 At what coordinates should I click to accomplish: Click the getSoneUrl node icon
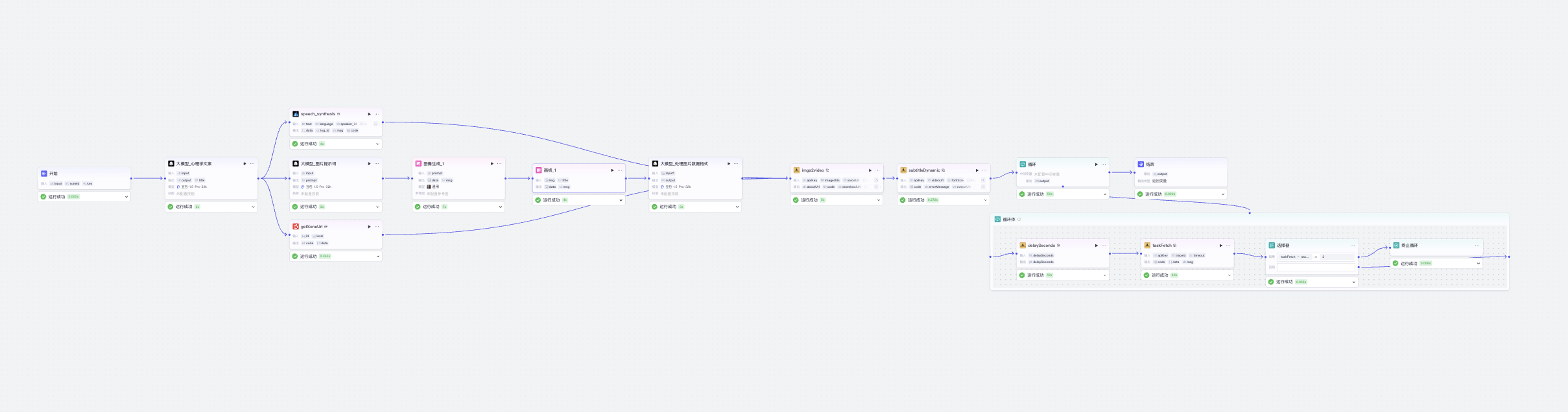[x=296, y=227]
